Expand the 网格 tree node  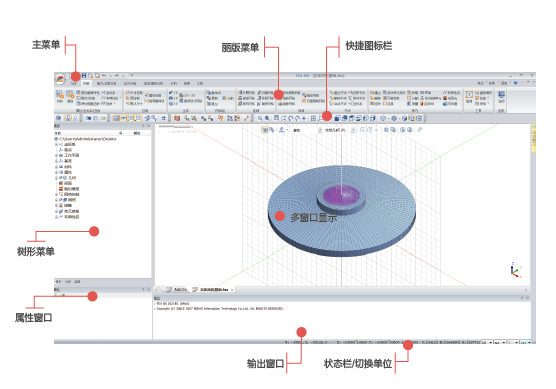pos(56,200)
